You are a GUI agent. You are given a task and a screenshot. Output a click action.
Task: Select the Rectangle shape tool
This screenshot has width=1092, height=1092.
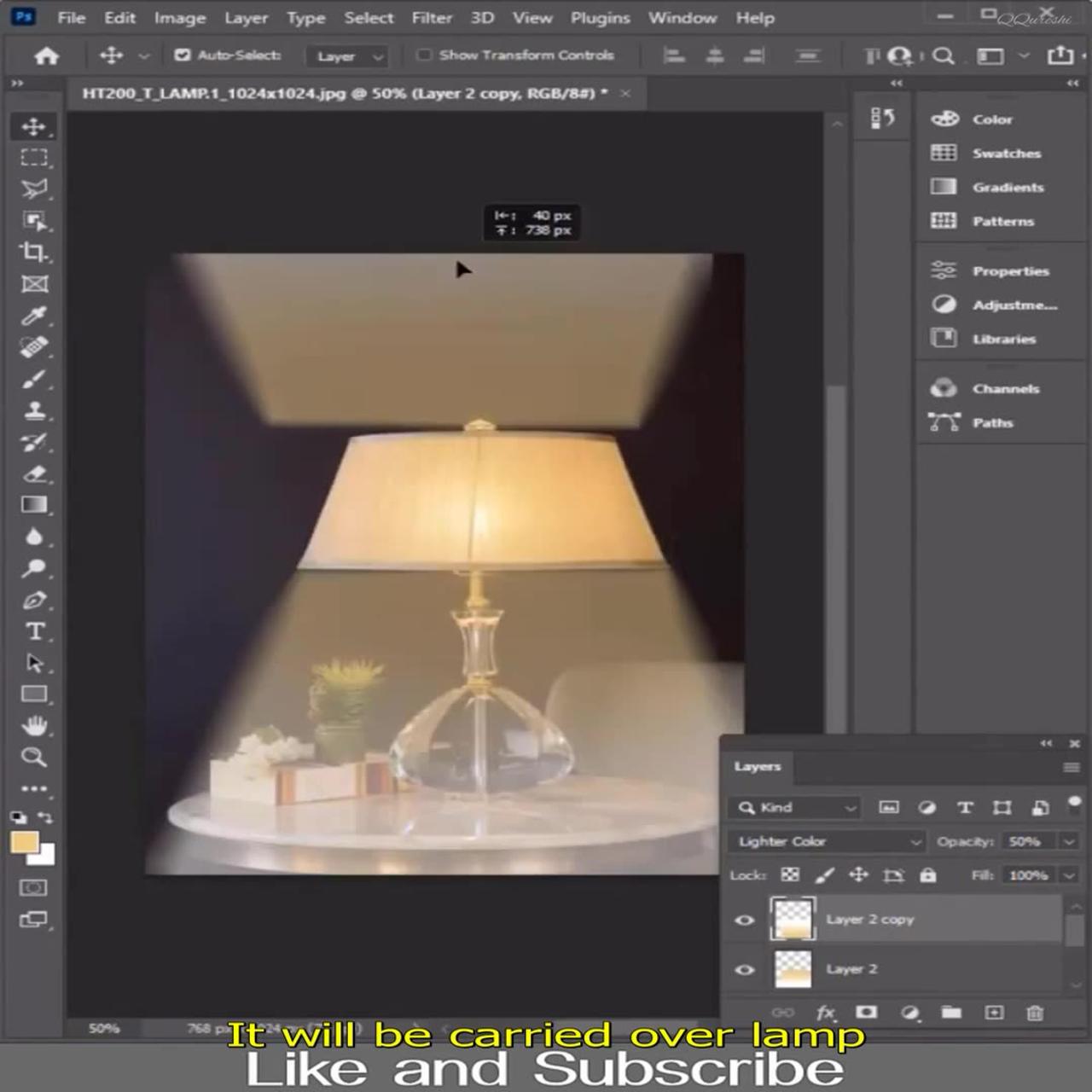click(34, 694)
